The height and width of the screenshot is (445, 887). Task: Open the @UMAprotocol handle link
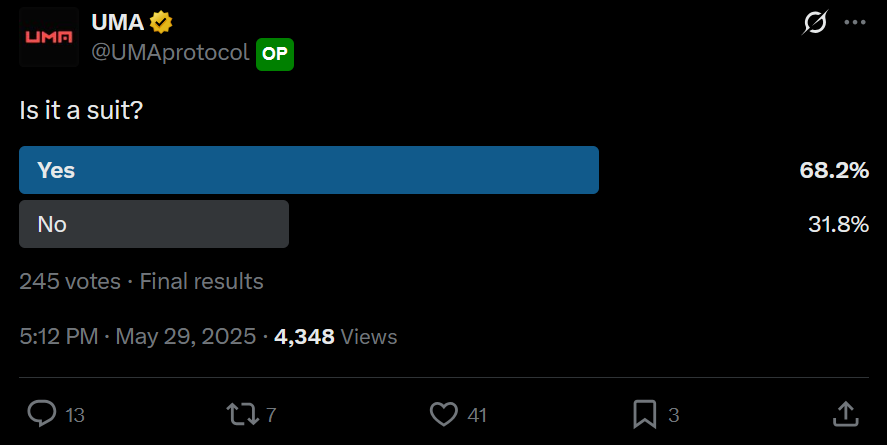170,54
